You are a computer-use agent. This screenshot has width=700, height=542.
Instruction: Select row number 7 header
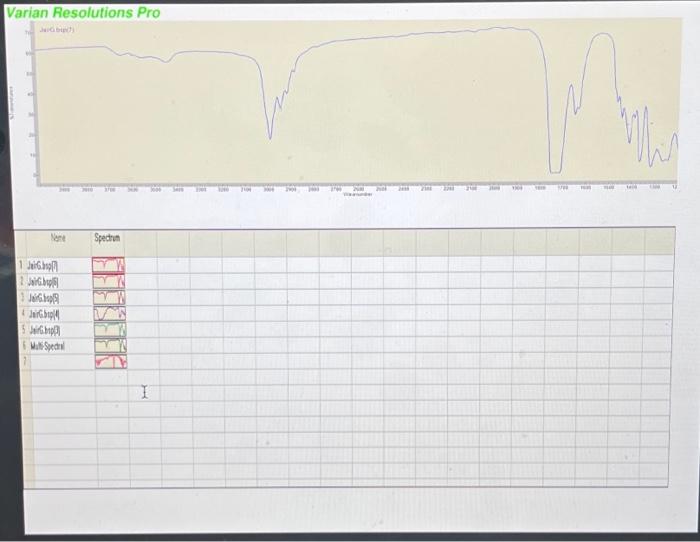25,361
